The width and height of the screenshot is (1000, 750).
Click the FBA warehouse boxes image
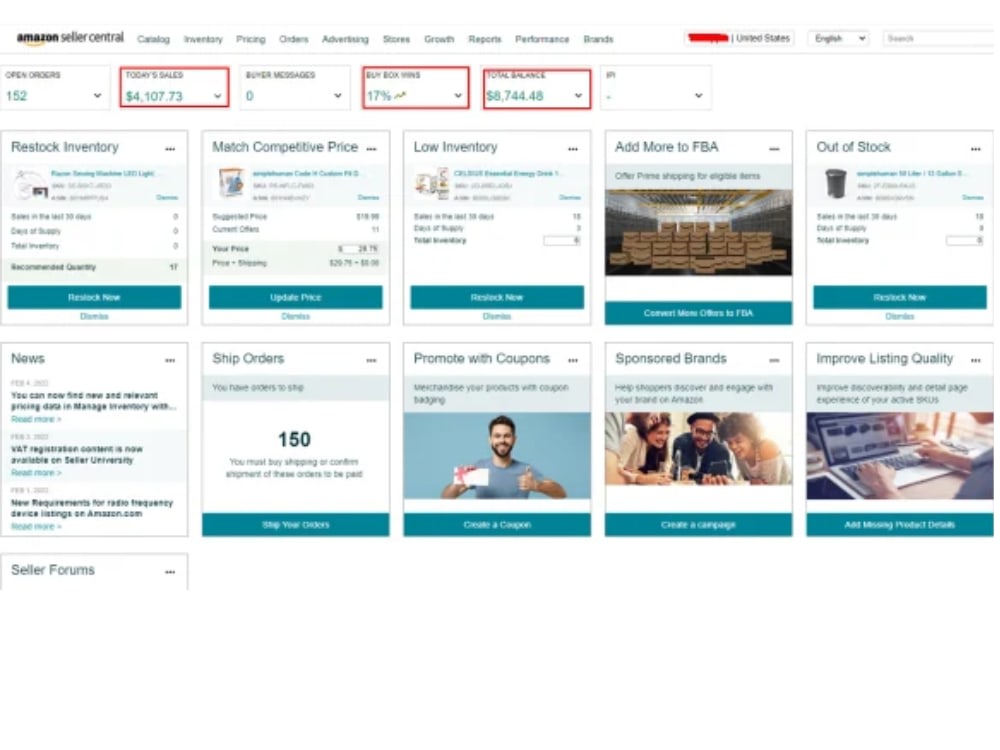tap(698, 232)
